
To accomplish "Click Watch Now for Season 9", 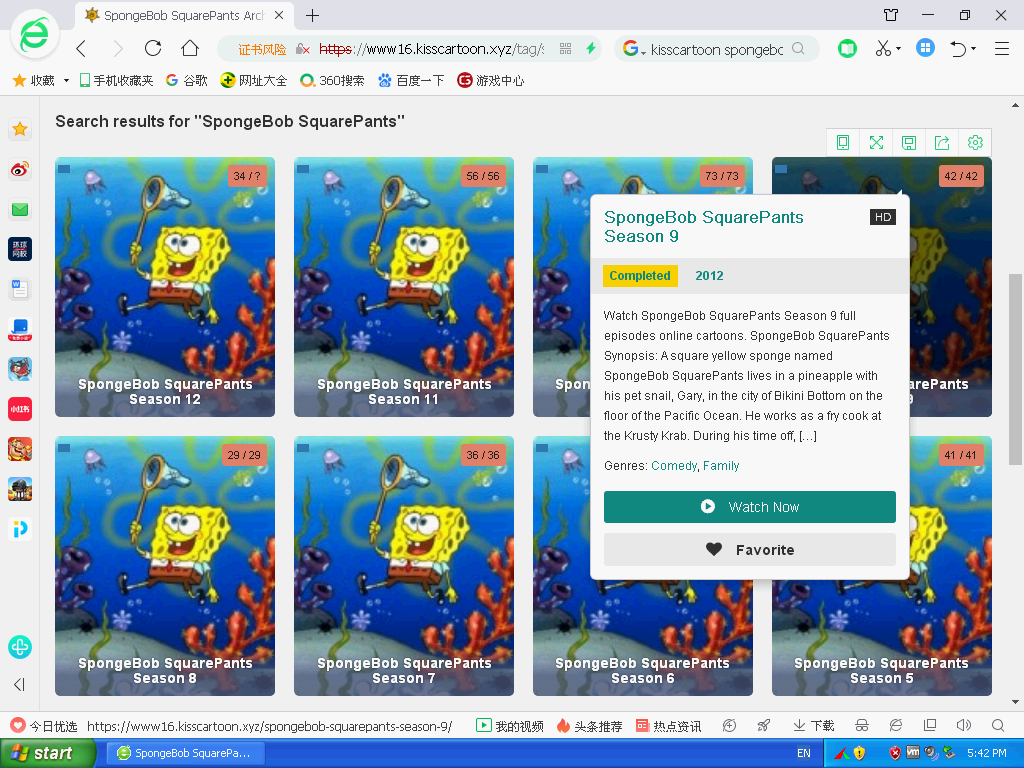I will pos(749,507).
